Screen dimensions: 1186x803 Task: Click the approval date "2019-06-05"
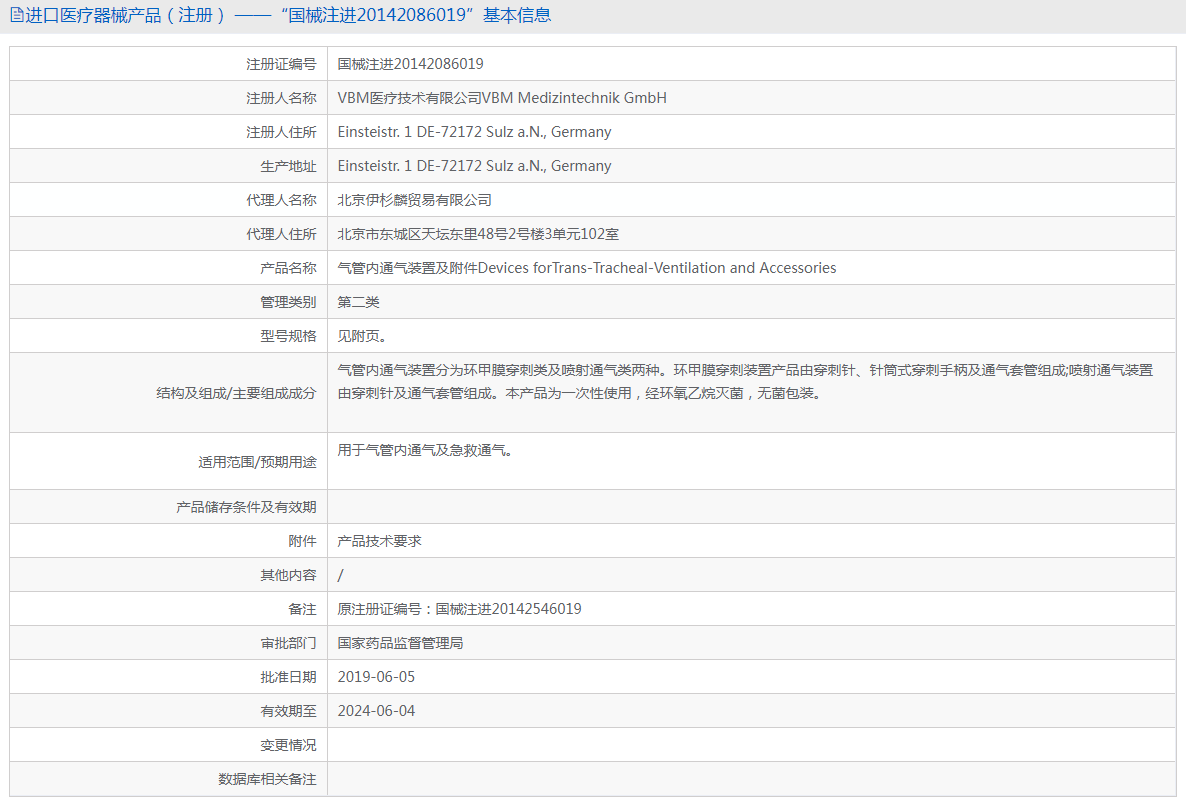tap(376, 677)
